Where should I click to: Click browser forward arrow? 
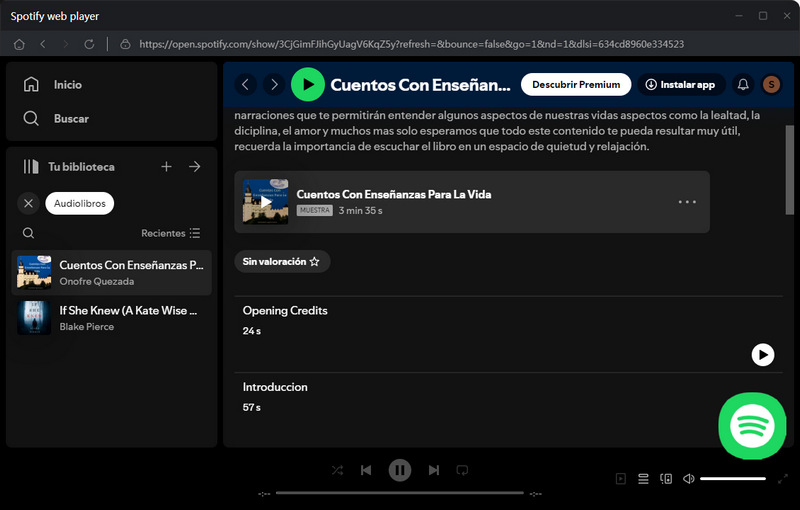click(66, 44)
